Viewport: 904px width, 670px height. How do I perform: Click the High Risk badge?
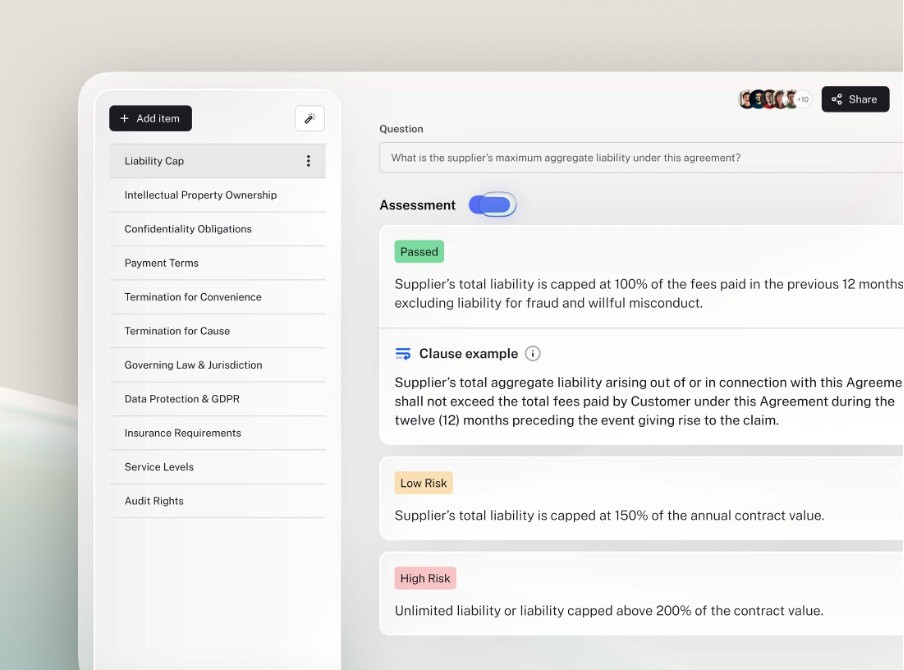tap(425, 578)
